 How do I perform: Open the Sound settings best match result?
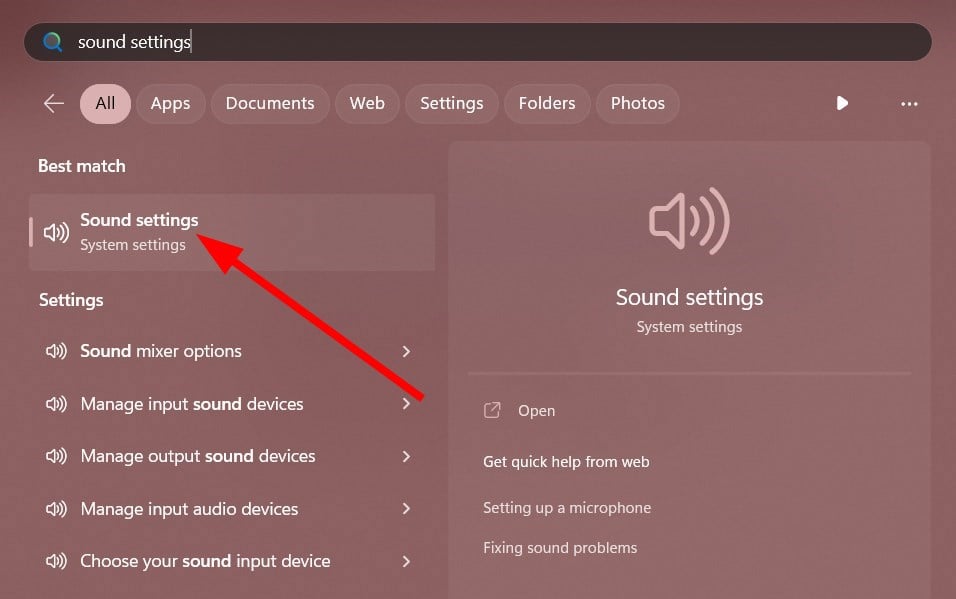pos(139,231)
